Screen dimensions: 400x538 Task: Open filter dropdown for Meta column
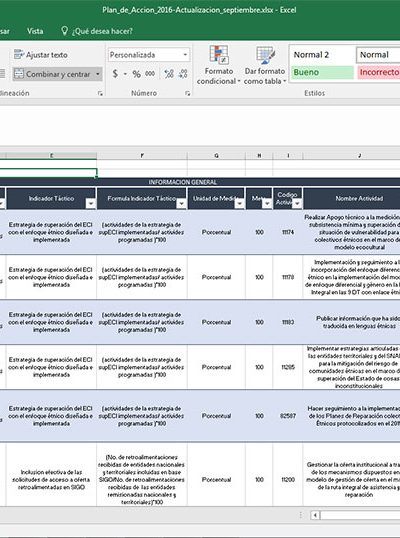click(267, 204)
